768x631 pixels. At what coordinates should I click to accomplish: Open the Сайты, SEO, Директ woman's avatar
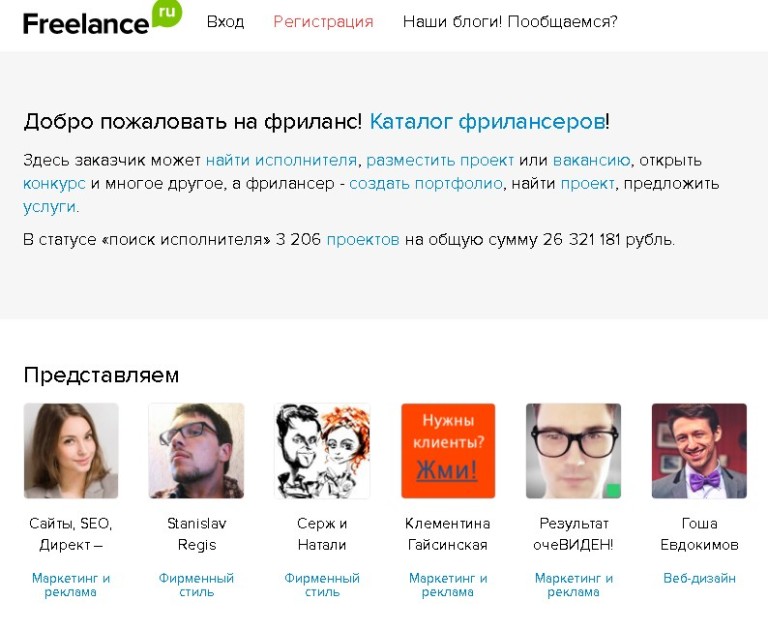(x=71, y=451)
